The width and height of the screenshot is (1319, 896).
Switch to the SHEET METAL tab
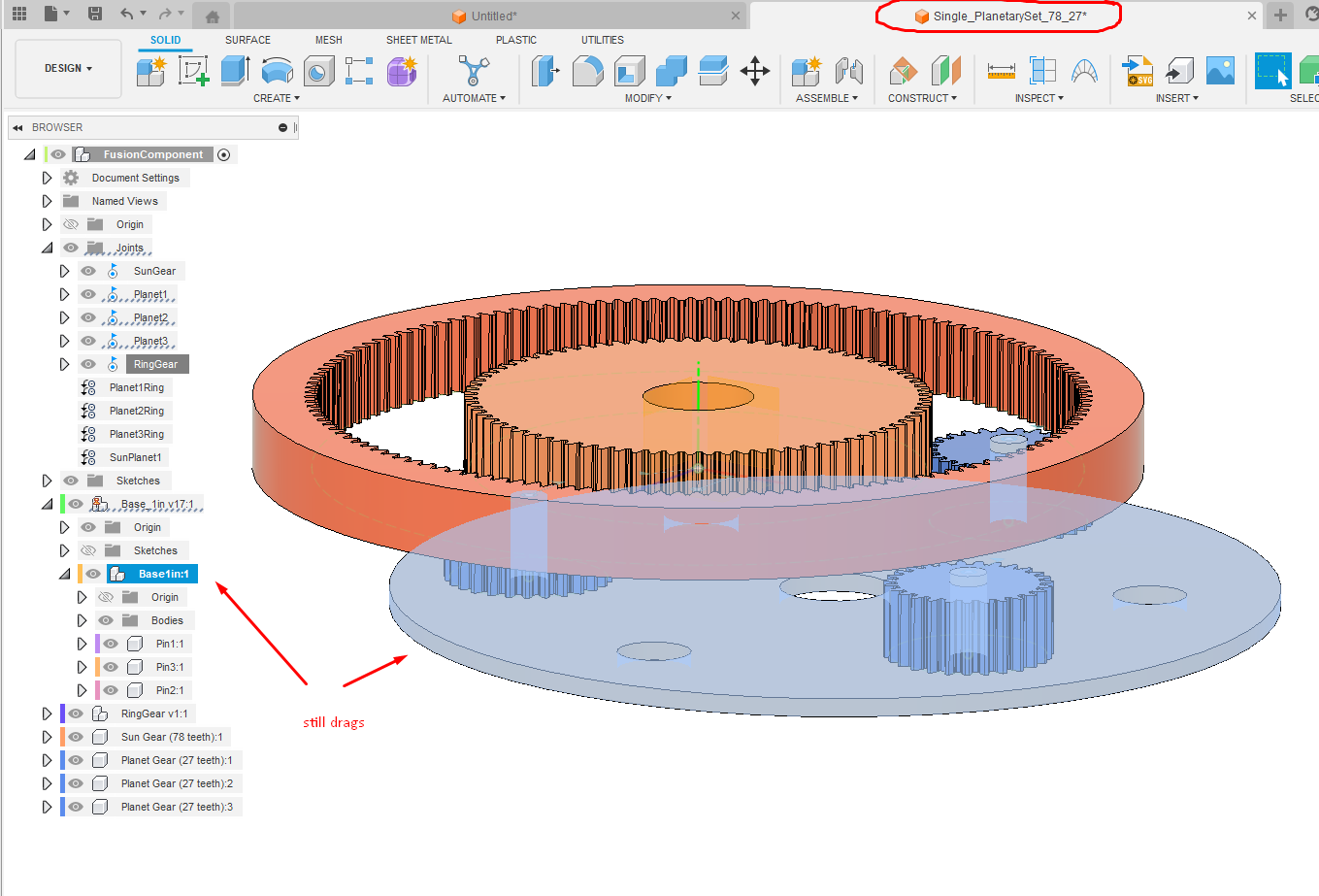click(419, 40)
